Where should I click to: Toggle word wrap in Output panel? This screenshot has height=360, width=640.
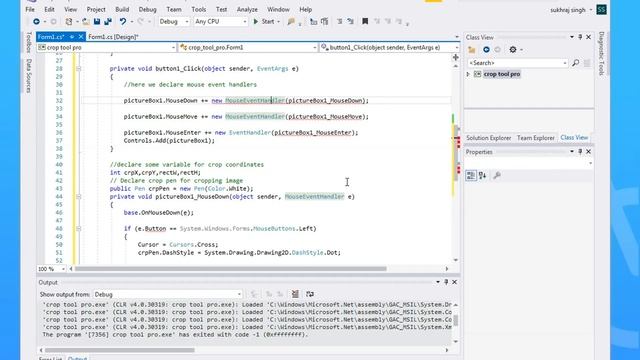click(x=310, y=294)
